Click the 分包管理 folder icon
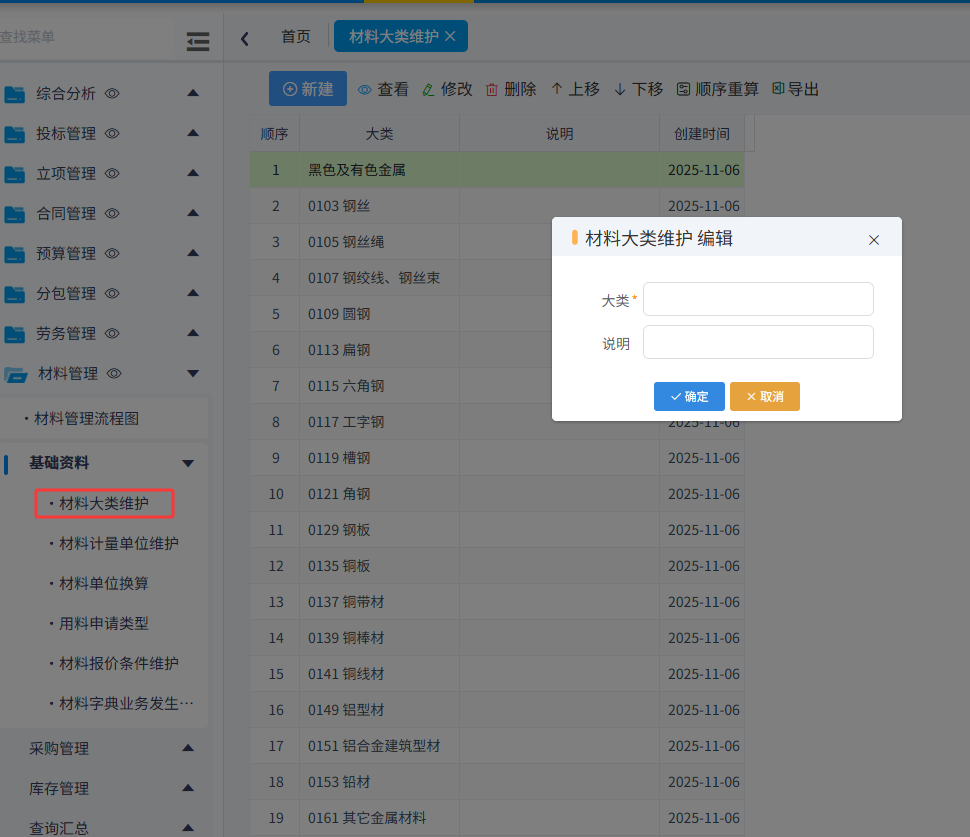This screenshot has height=837, width=970. (14, 294)
